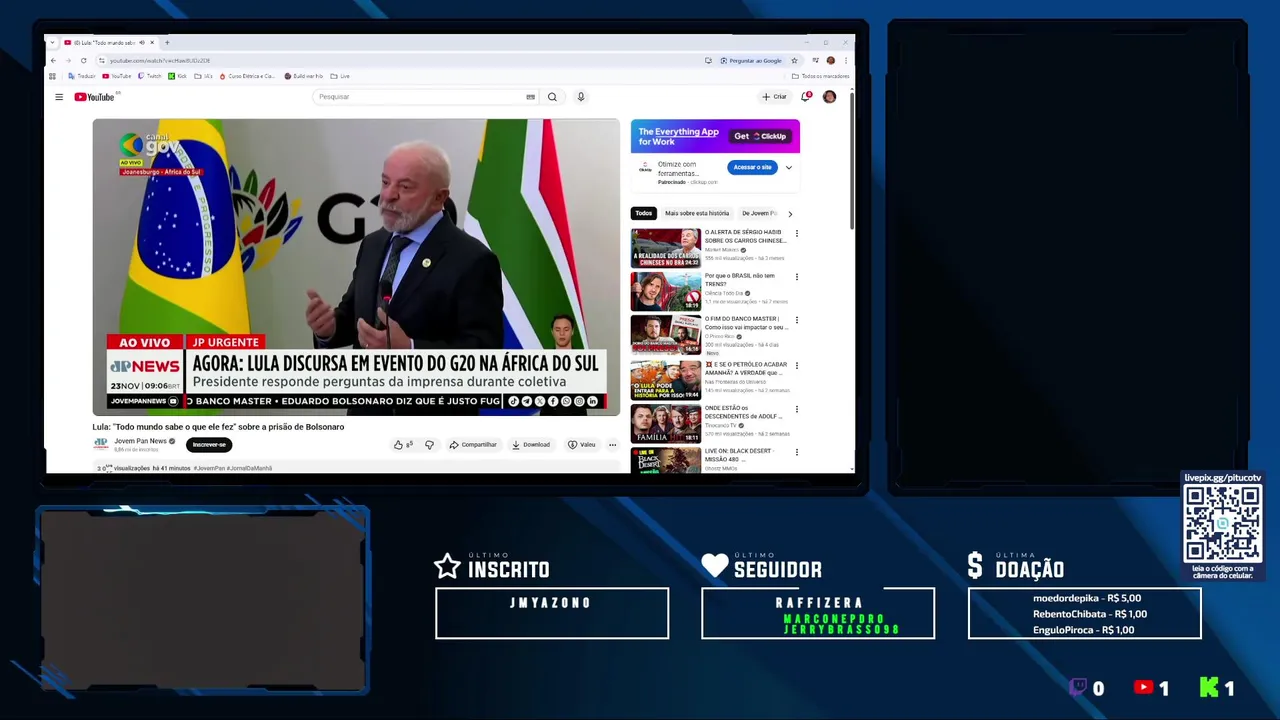Reload the browser page
Screen dimensions: 1280x720
click(83, 61)
